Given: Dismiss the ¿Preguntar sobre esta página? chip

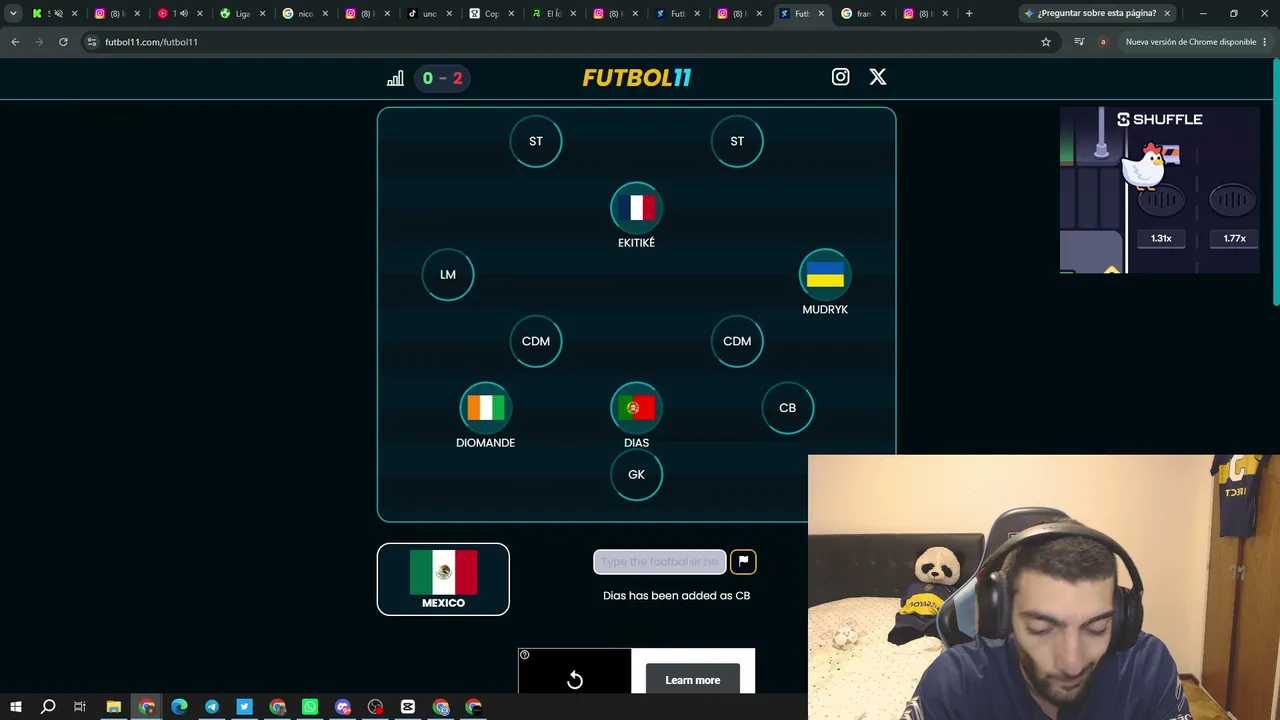Looking at the screenshot, I should point(1167,14).
